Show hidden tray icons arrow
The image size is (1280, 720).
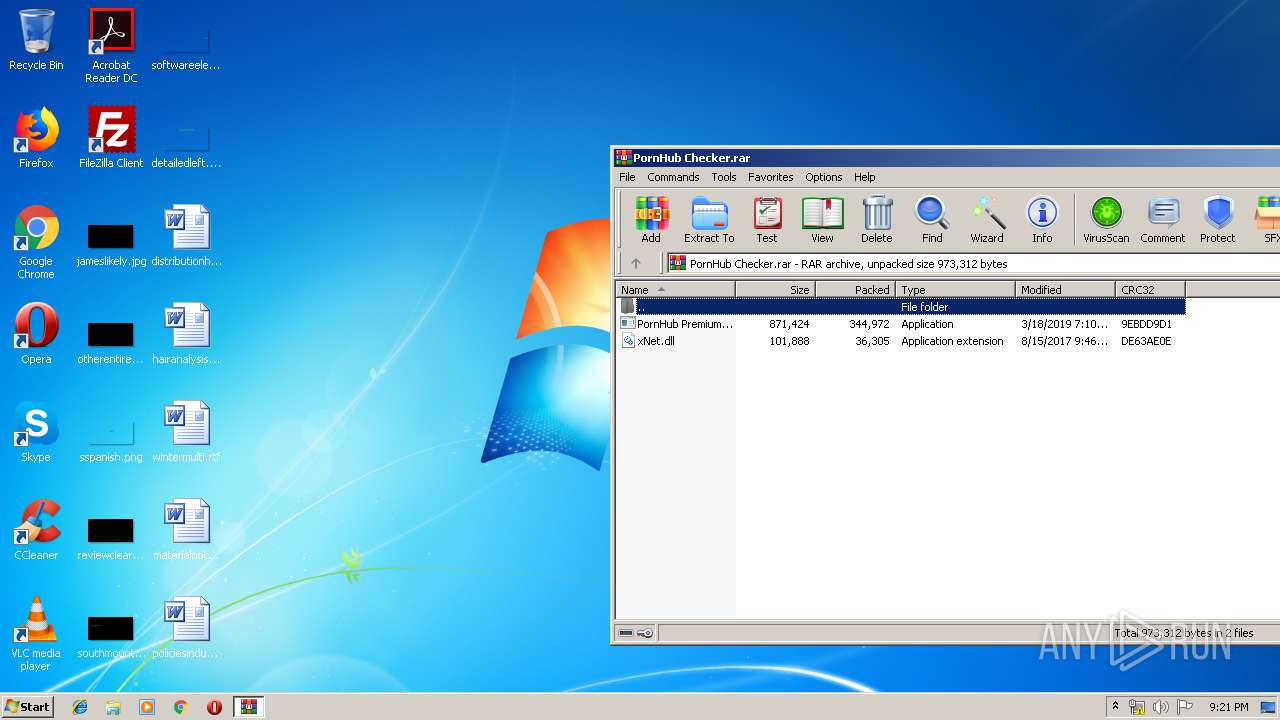click(1116, 707)
